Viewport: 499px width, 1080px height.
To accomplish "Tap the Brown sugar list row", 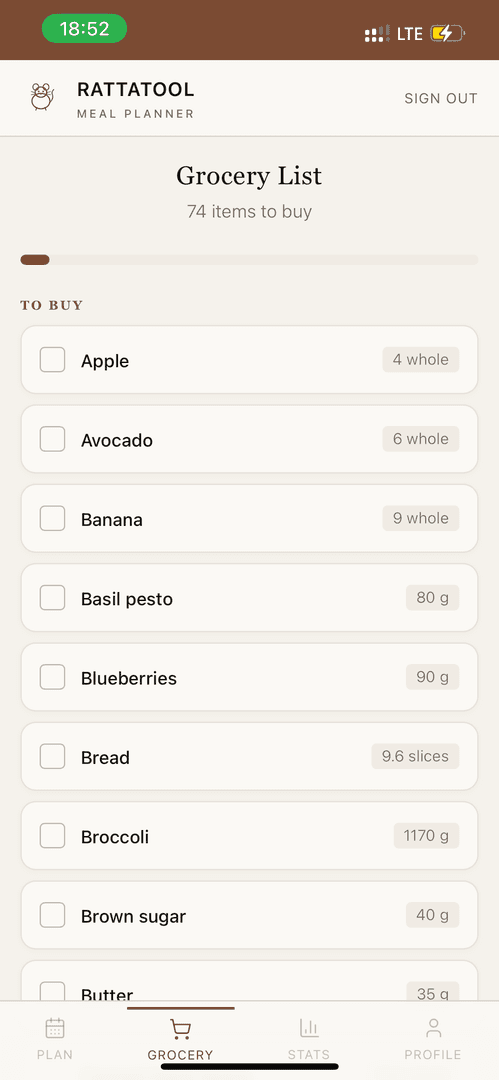I will [250, 915].
